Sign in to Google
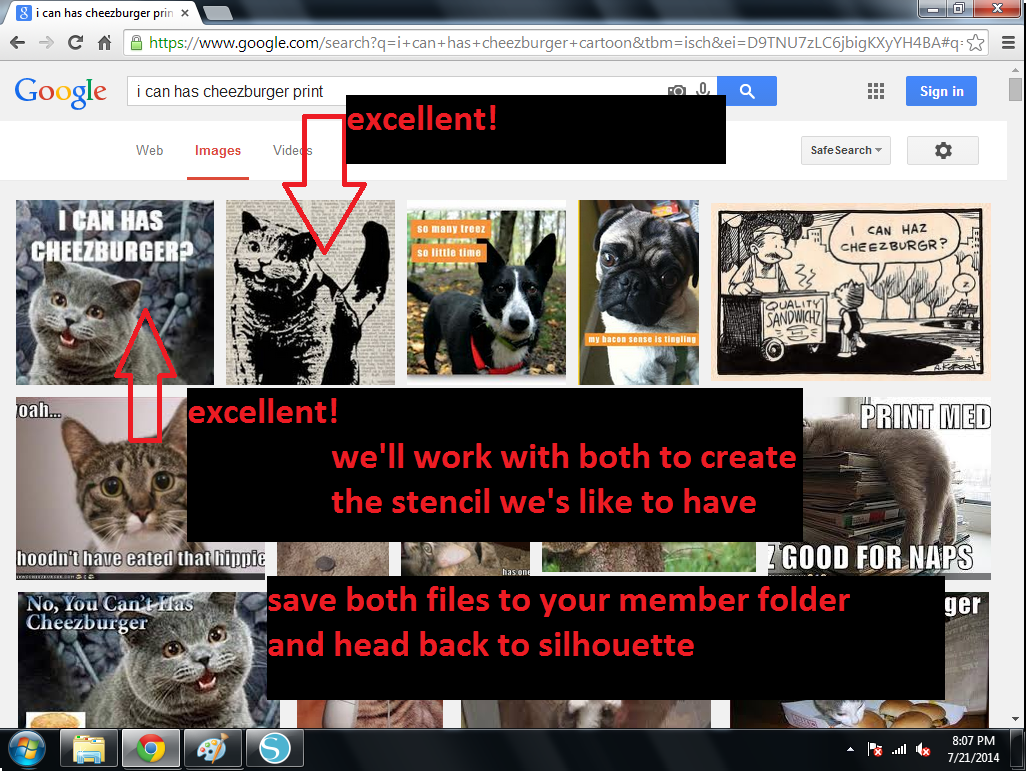This screenshot has height=772, width=1027. pos(941,91)
